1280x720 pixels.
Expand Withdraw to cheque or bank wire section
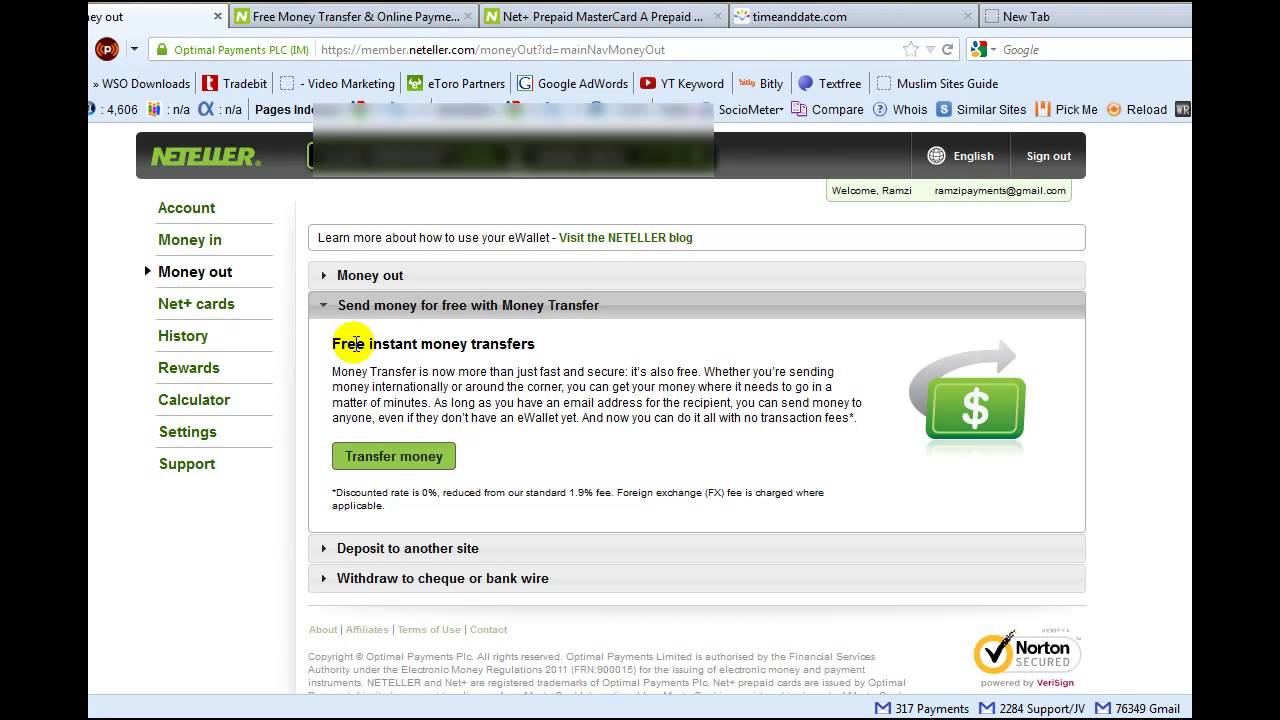696,578
